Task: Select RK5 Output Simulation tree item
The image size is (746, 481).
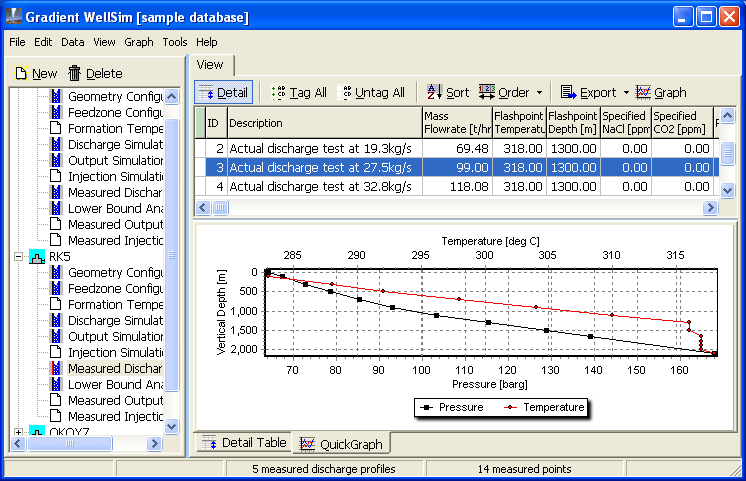Action: [115, 337]
